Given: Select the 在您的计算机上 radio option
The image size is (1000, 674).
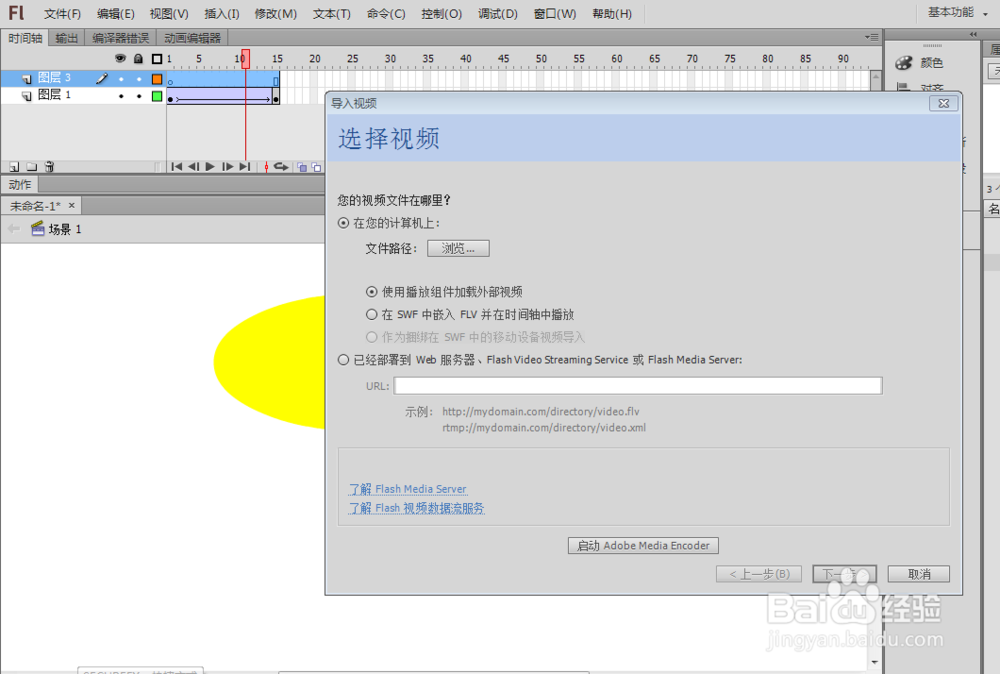Looking at the screenshot, I should 343,224.
